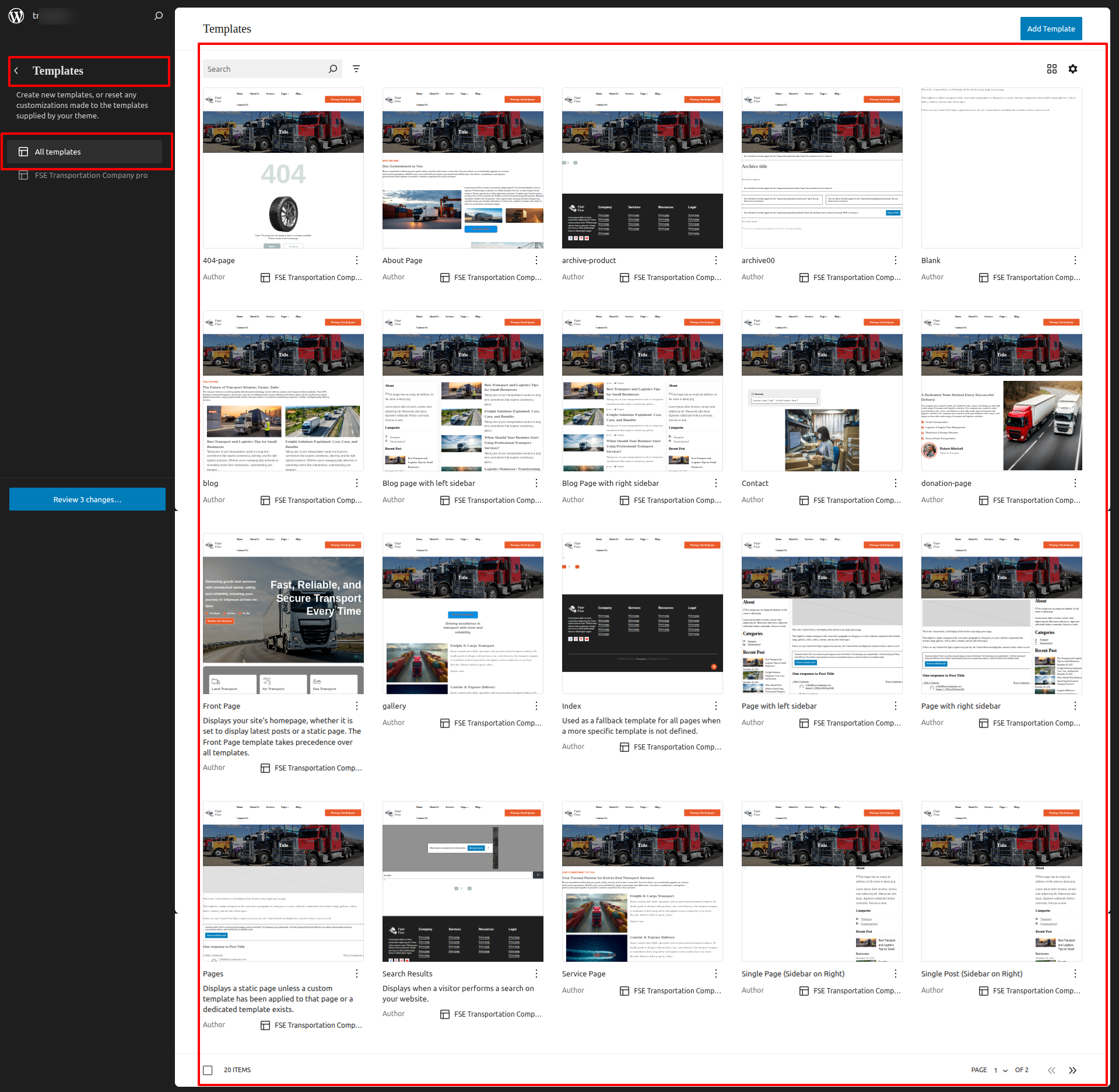
Task: Click Review 3 changes button
Action: coord(87,499)
